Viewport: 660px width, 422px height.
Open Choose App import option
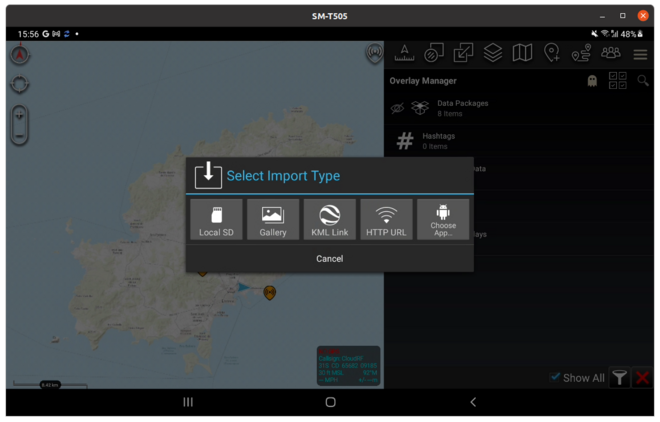(443, 220)
